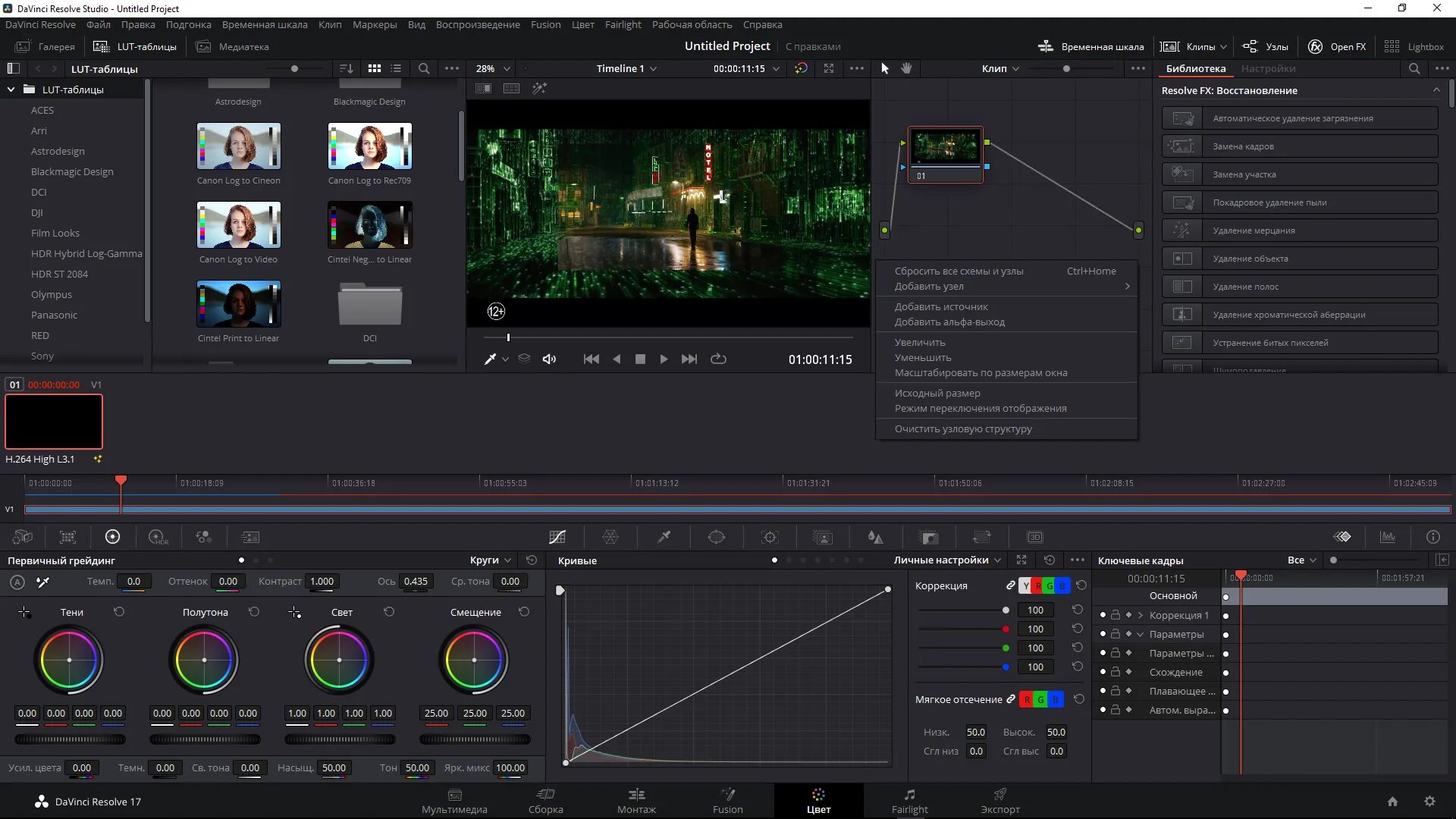
Task: Open the Scopes panel icon
Action: pos(1388,537)
